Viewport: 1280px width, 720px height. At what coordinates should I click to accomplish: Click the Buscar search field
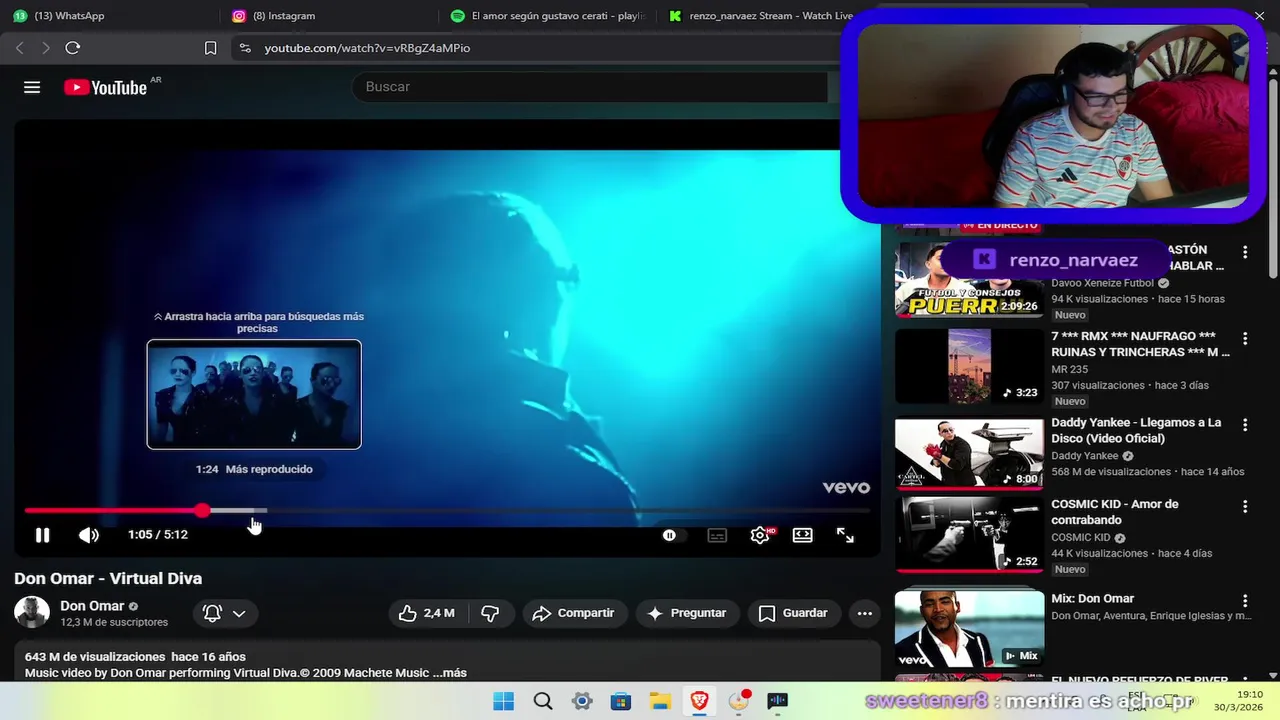click(590, 87)
